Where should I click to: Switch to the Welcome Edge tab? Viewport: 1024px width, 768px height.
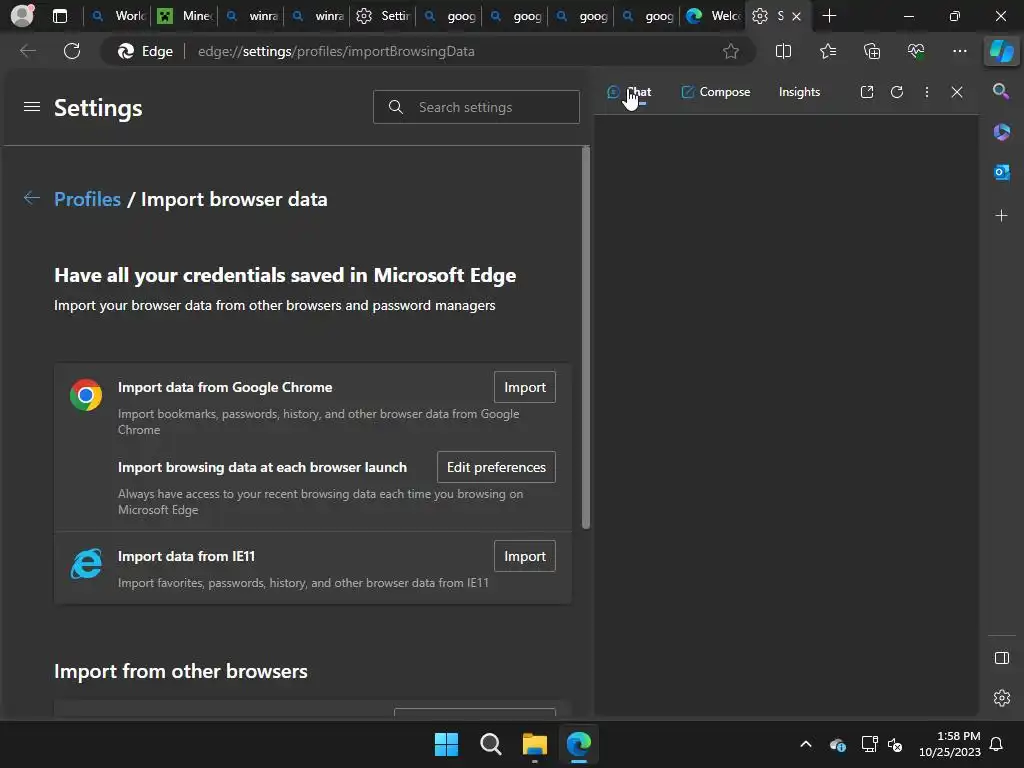(x=712, y=16)
